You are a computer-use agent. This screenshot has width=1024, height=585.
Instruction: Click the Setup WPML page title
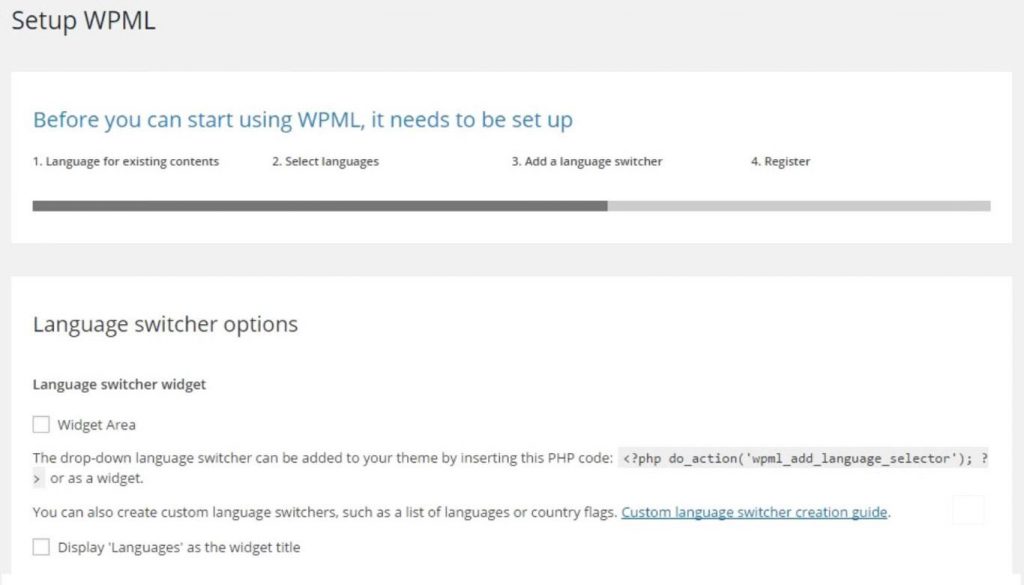[84, 20]
